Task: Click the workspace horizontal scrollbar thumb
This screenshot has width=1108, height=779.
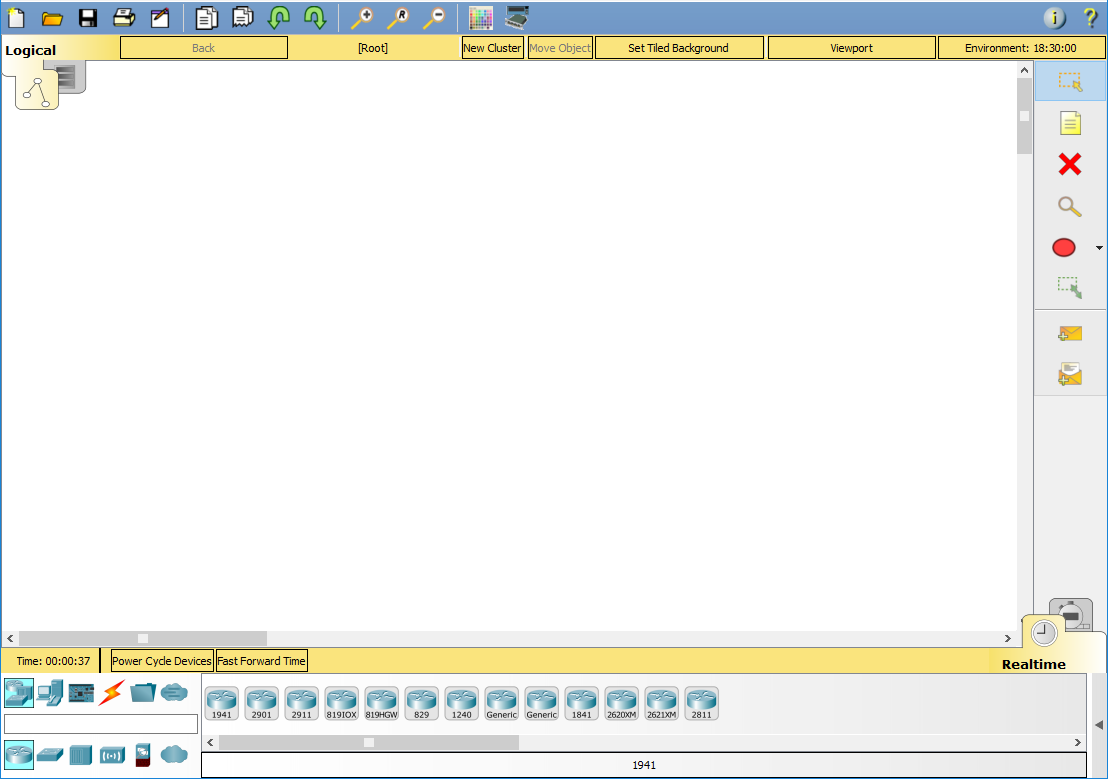Action: 143,638
